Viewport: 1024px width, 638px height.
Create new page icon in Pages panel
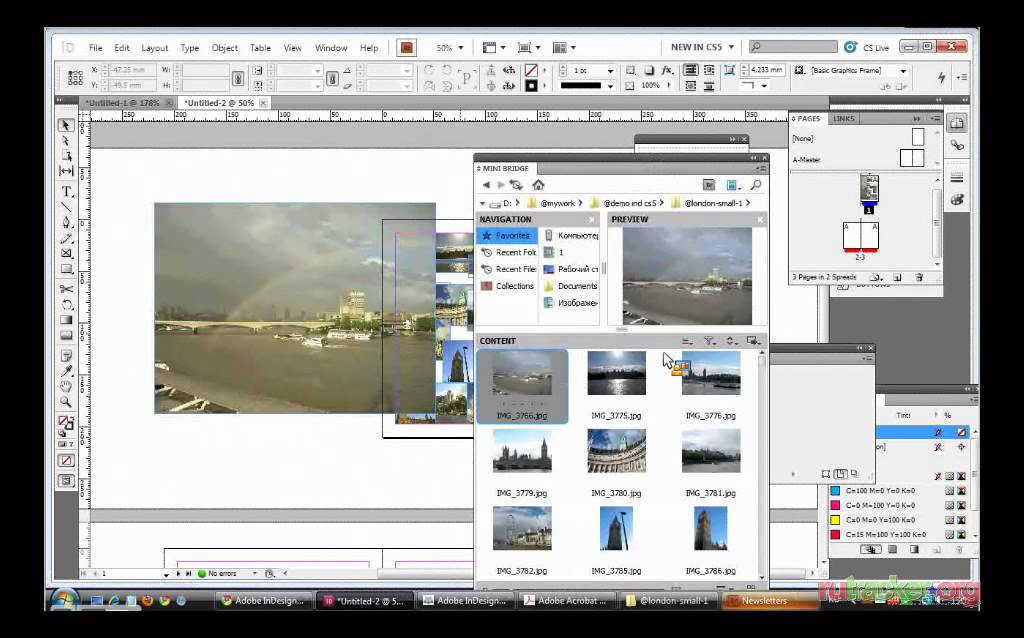click(x=897, y=278)
